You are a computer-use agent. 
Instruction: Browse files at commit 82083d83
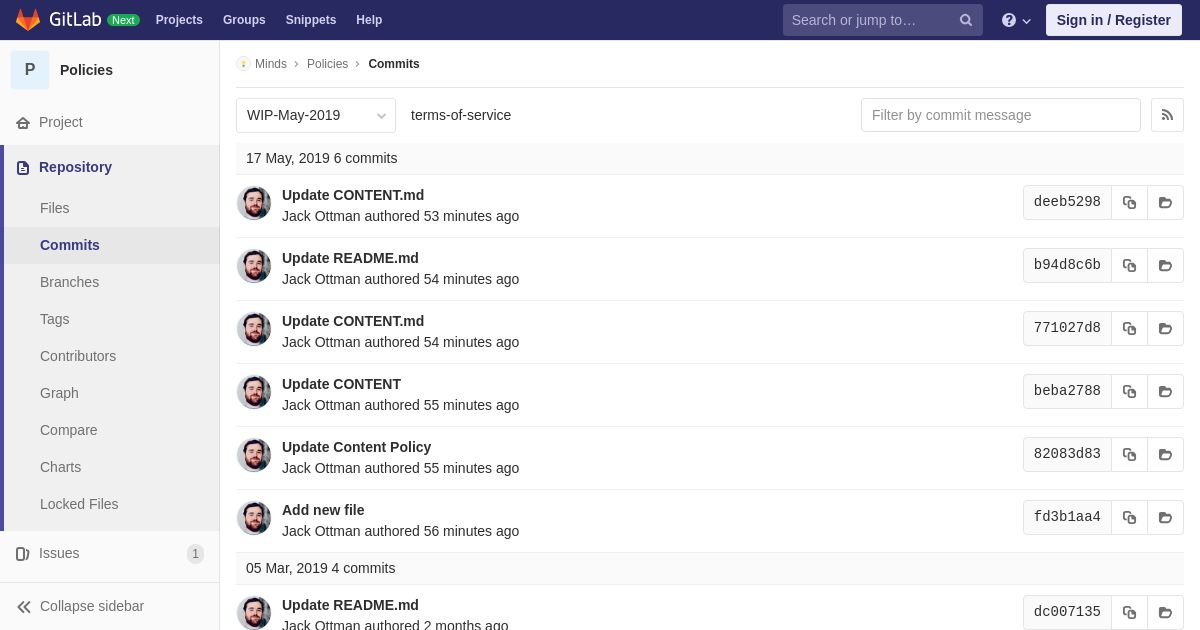coord(1165,454)
